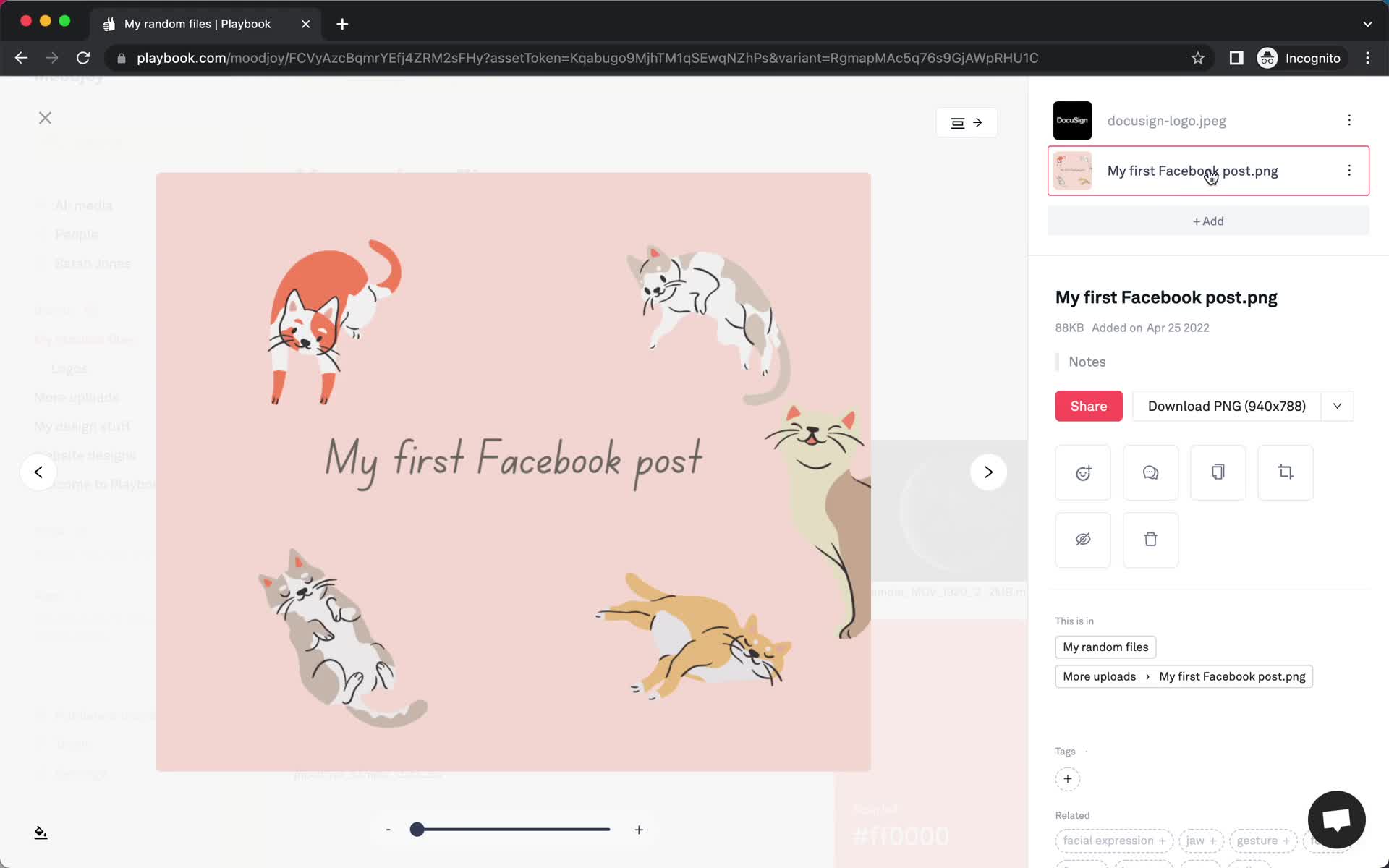Click the copy icon for this asset
Viewport: 1389px width, 868px height.
[1218, 471]
